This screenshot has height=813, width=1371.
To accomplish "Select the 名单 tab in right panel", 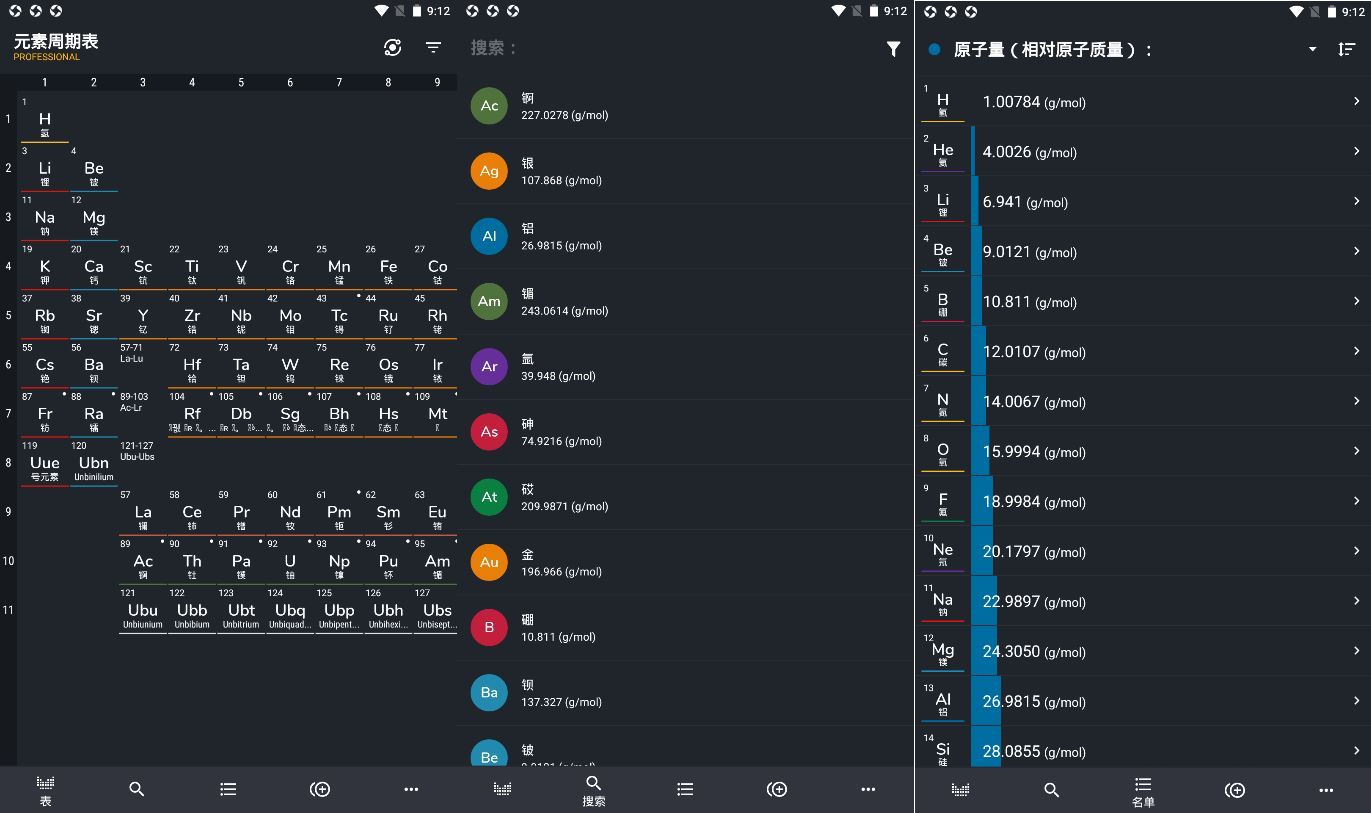I will (x=1143, y=790).
